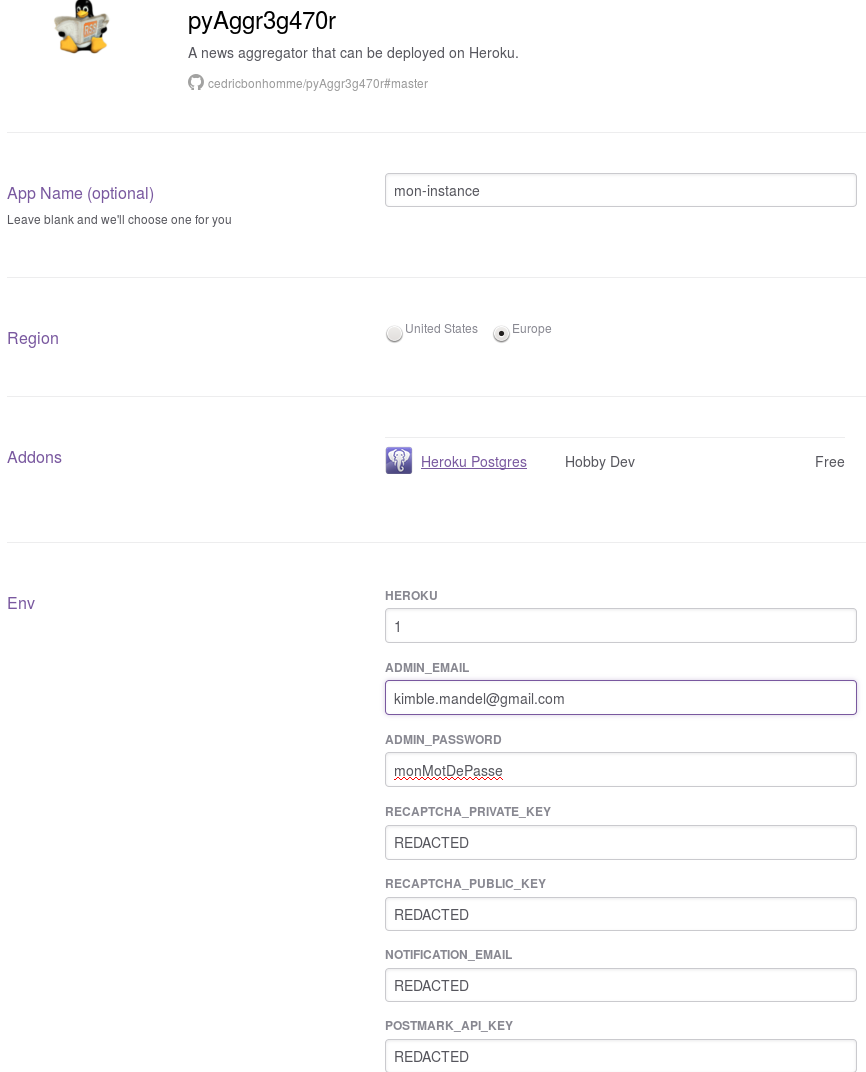This screenshot has width=866, height=1072.
Task: Click the 'A news aggregator' description text
Action: click(353, 53)
